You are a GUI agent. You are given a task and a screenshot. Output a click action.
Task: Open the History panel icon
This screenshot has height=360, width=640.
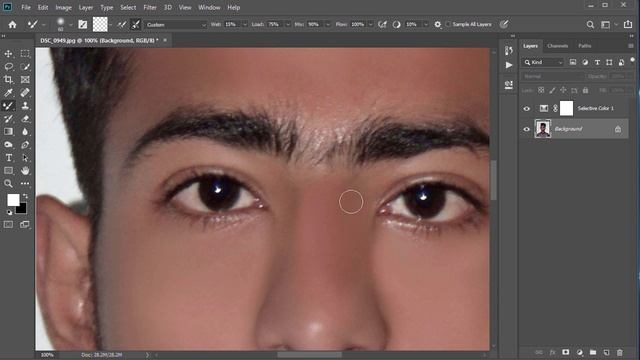pos(509,50)
